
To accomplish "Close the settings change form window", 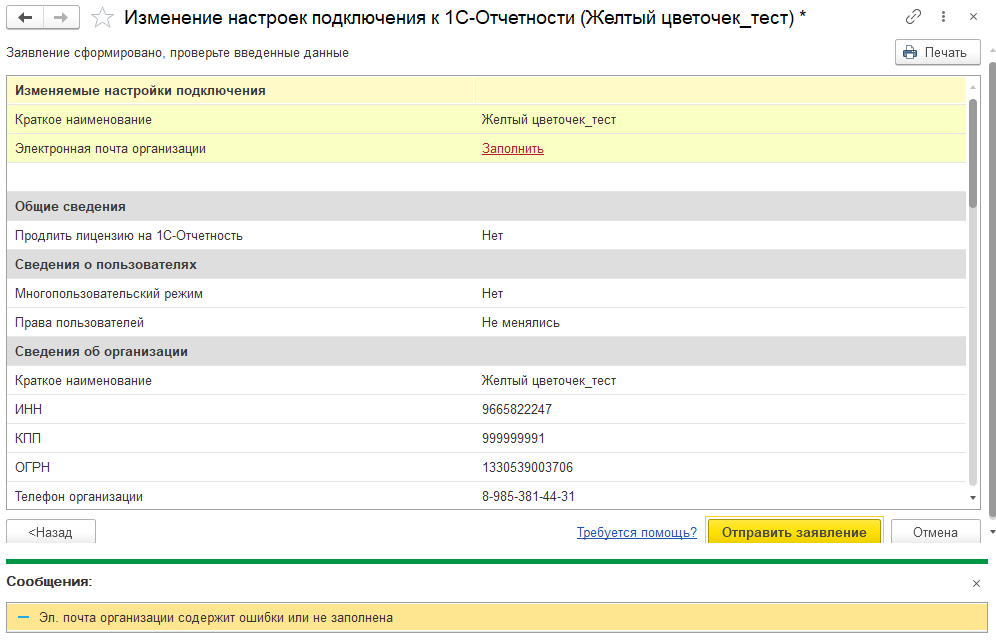I will [973, 17].
